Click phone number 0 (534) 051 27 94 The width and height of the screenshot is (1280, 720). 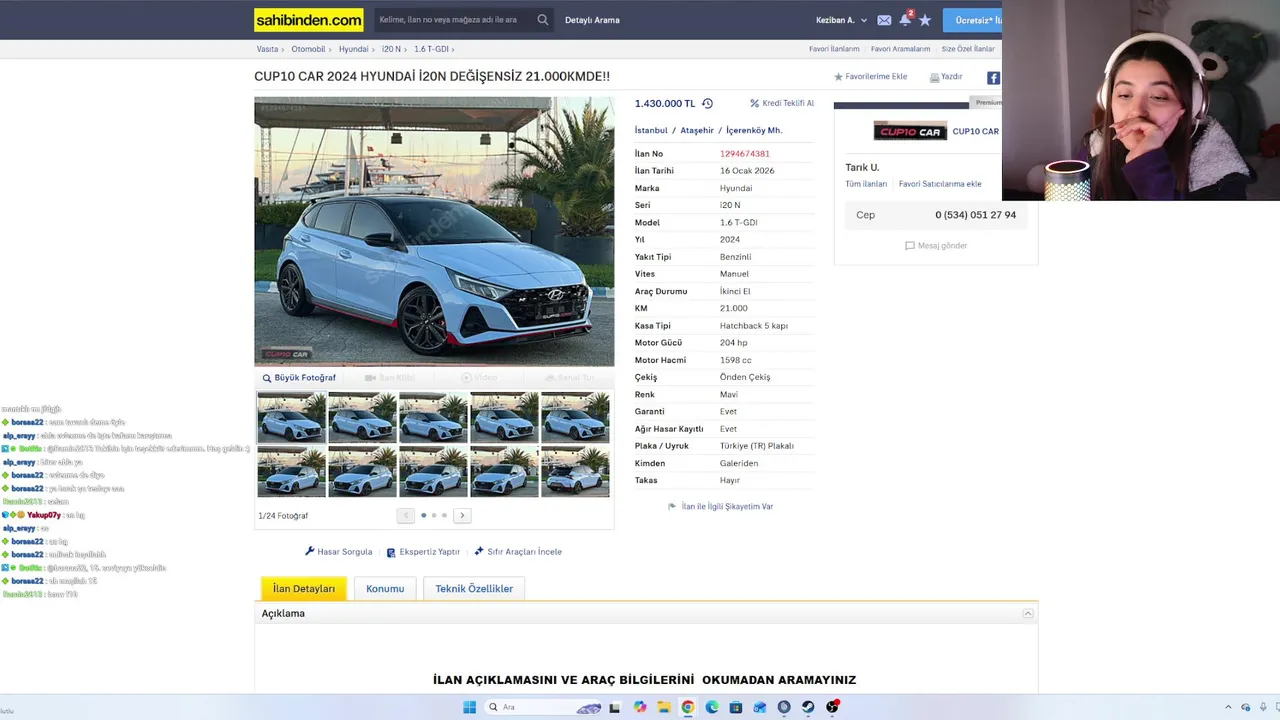click(x=975, y=215)
